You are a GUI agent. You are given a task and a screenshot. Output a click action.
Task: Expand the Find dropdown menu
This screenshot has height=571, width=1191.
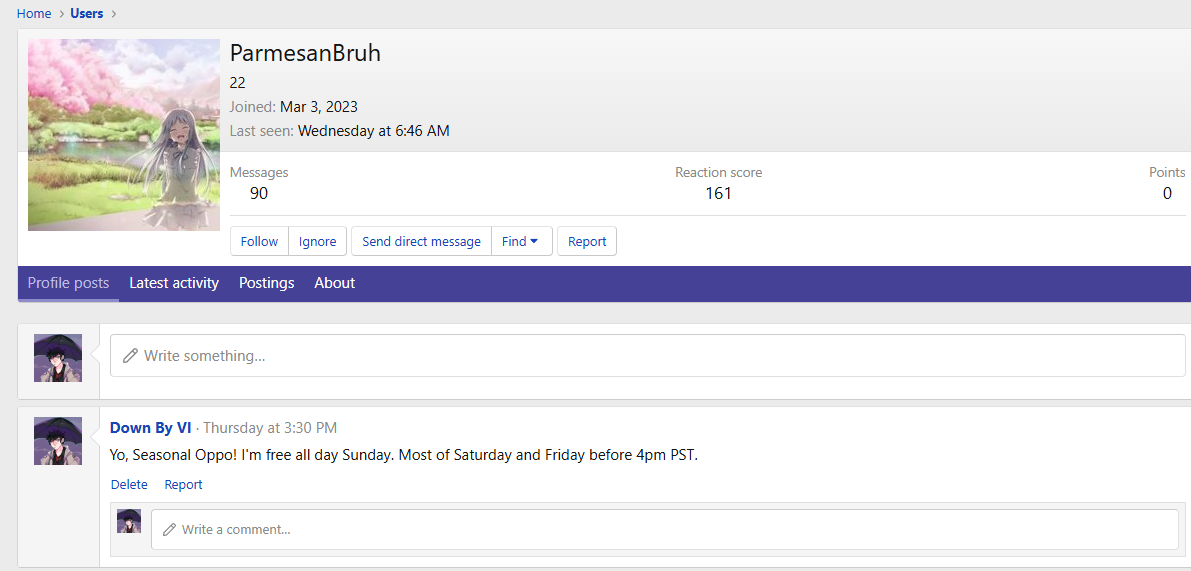tap(521, 241)
